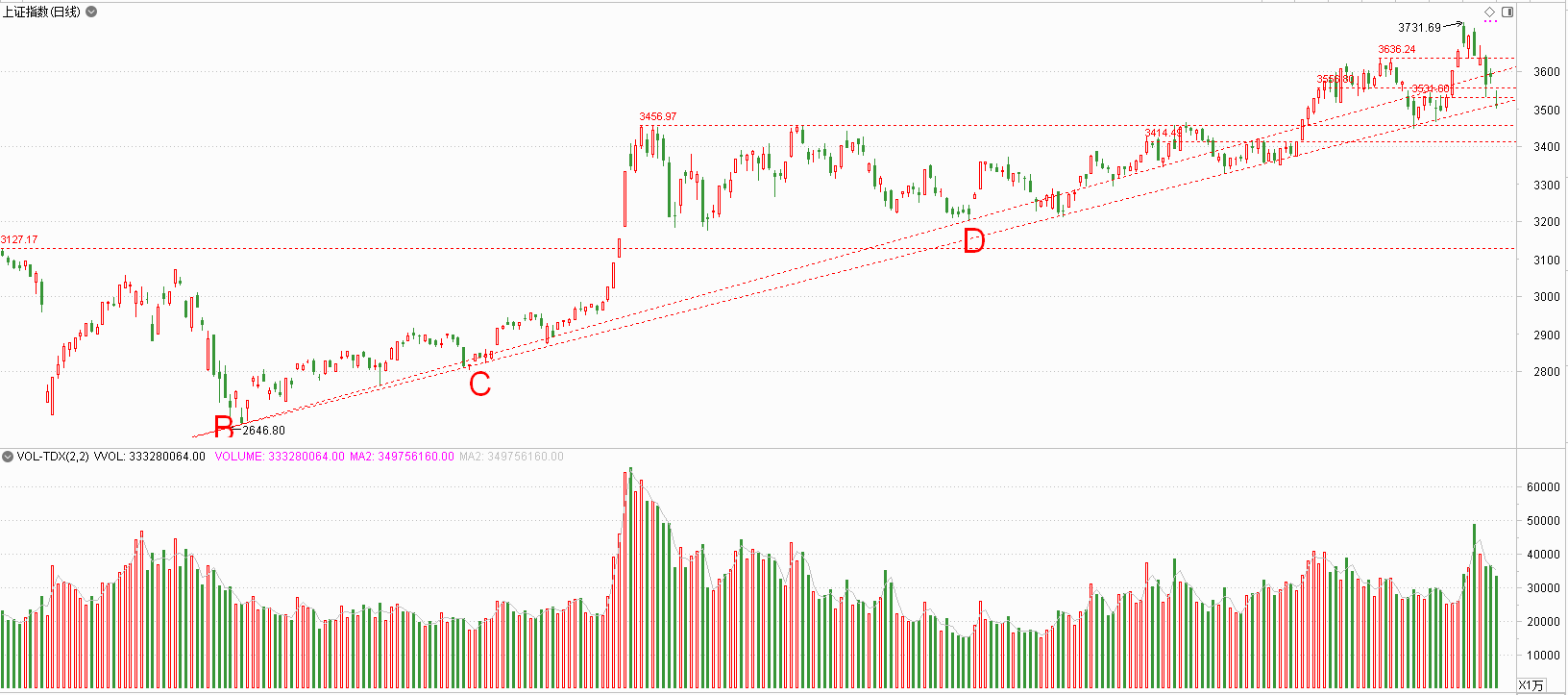Click the 2646.80 low price label

(x=263, y=431)
